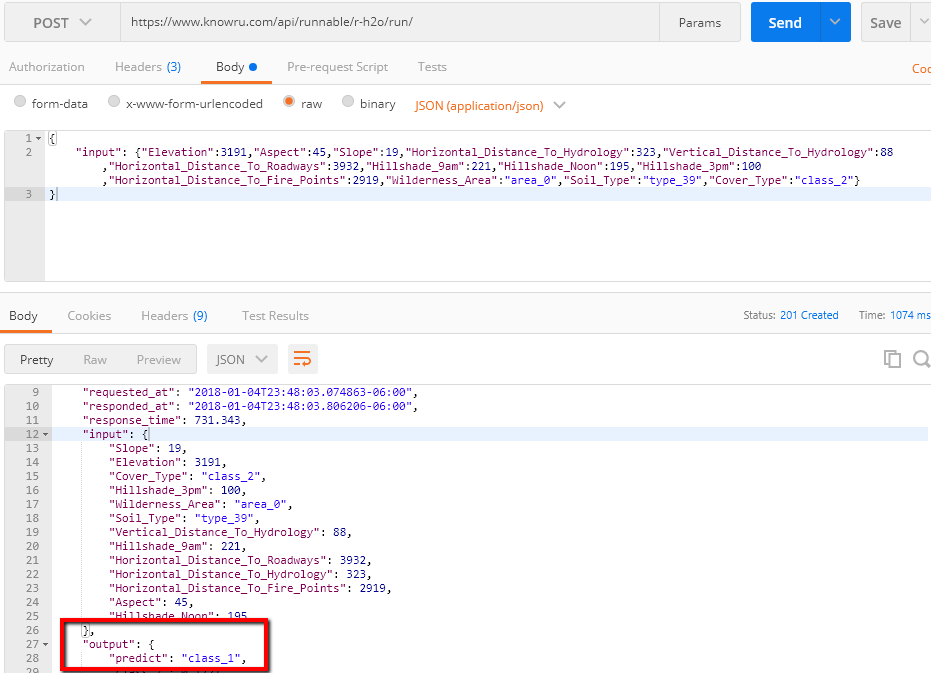The image size is (931, 673).
Task: Click the "Horizontal_Distance_To_Roadways": 3932 response line
Action: [240, 560]
